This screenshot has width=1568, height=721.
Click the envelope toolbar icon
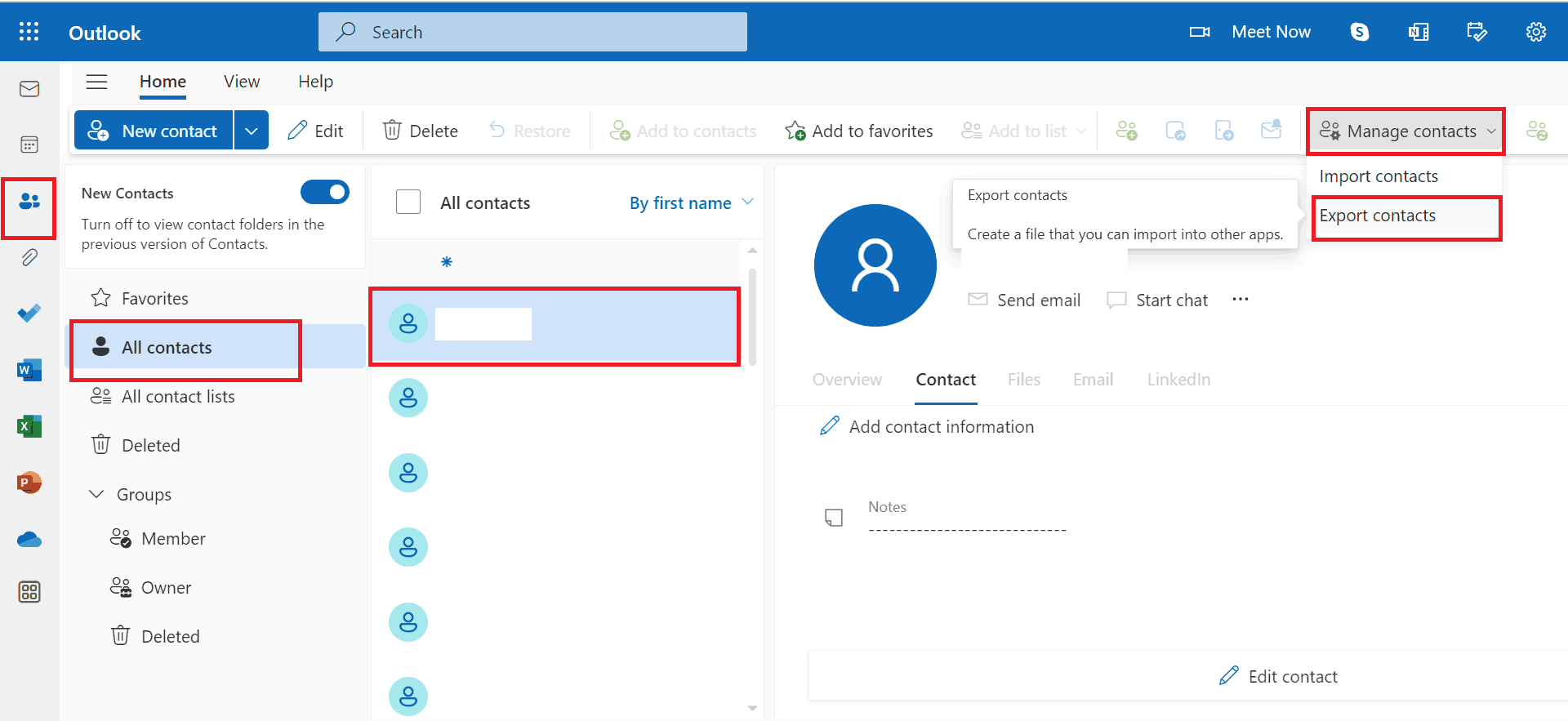[1272, 130]
